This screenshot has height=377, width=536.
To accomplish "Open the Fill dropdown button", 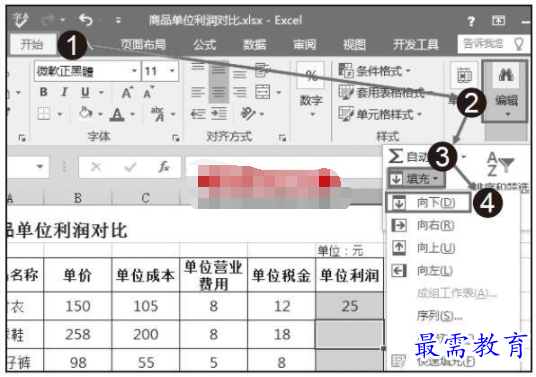I will pos(416,178).
